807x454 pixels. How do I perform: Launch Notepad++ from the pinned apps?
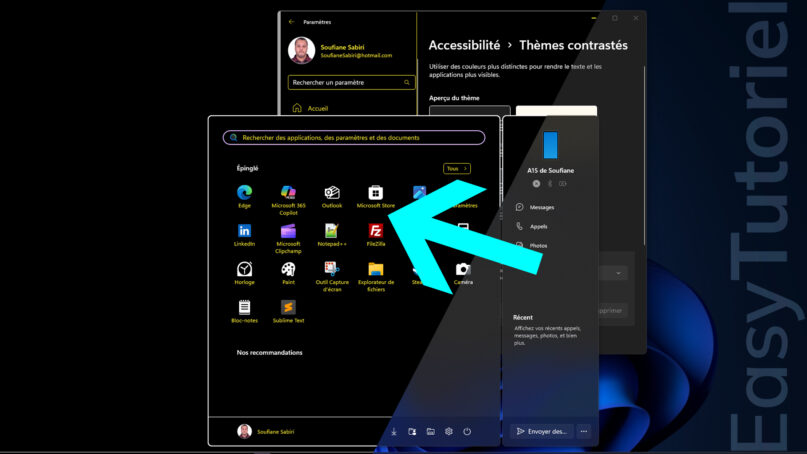332,235
